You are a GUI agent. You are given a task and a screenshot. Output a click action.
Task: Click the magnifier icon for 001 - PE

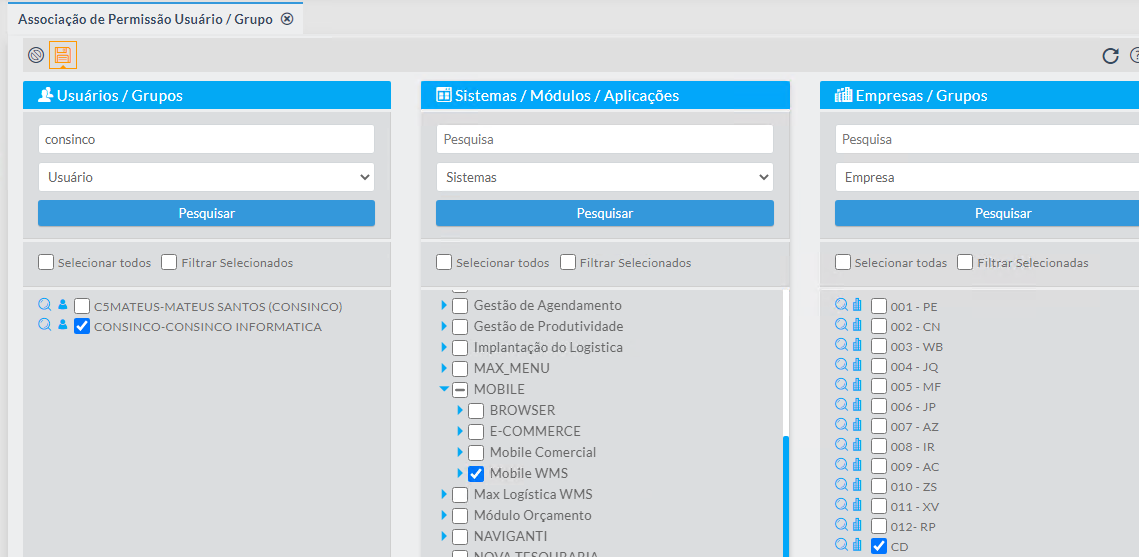pyautogui.click(x=842, y=305)
